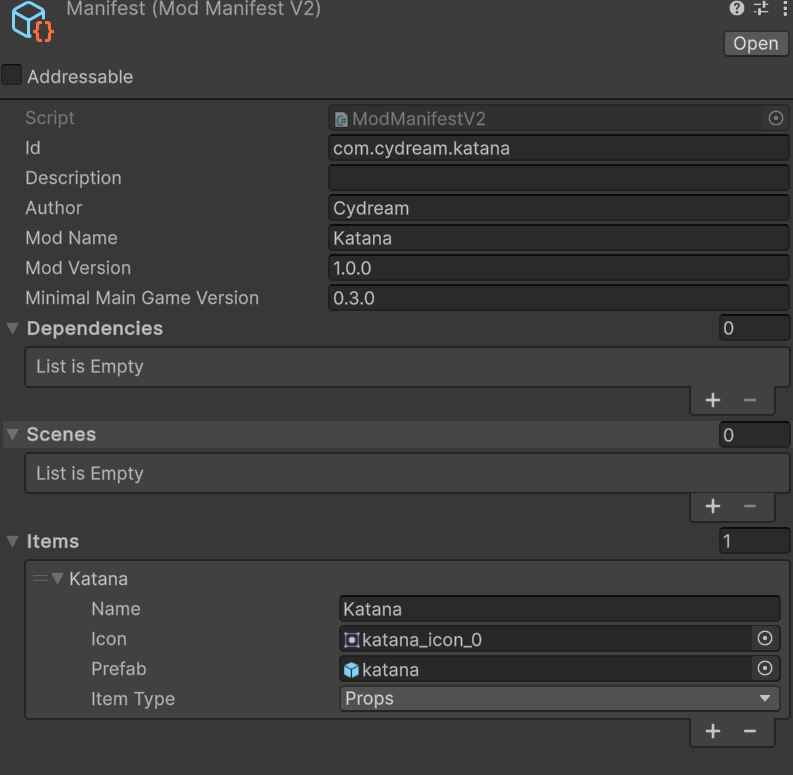Remove a Dependencies entry
Screen dimensions: 793x775
(x=750, y=400)
